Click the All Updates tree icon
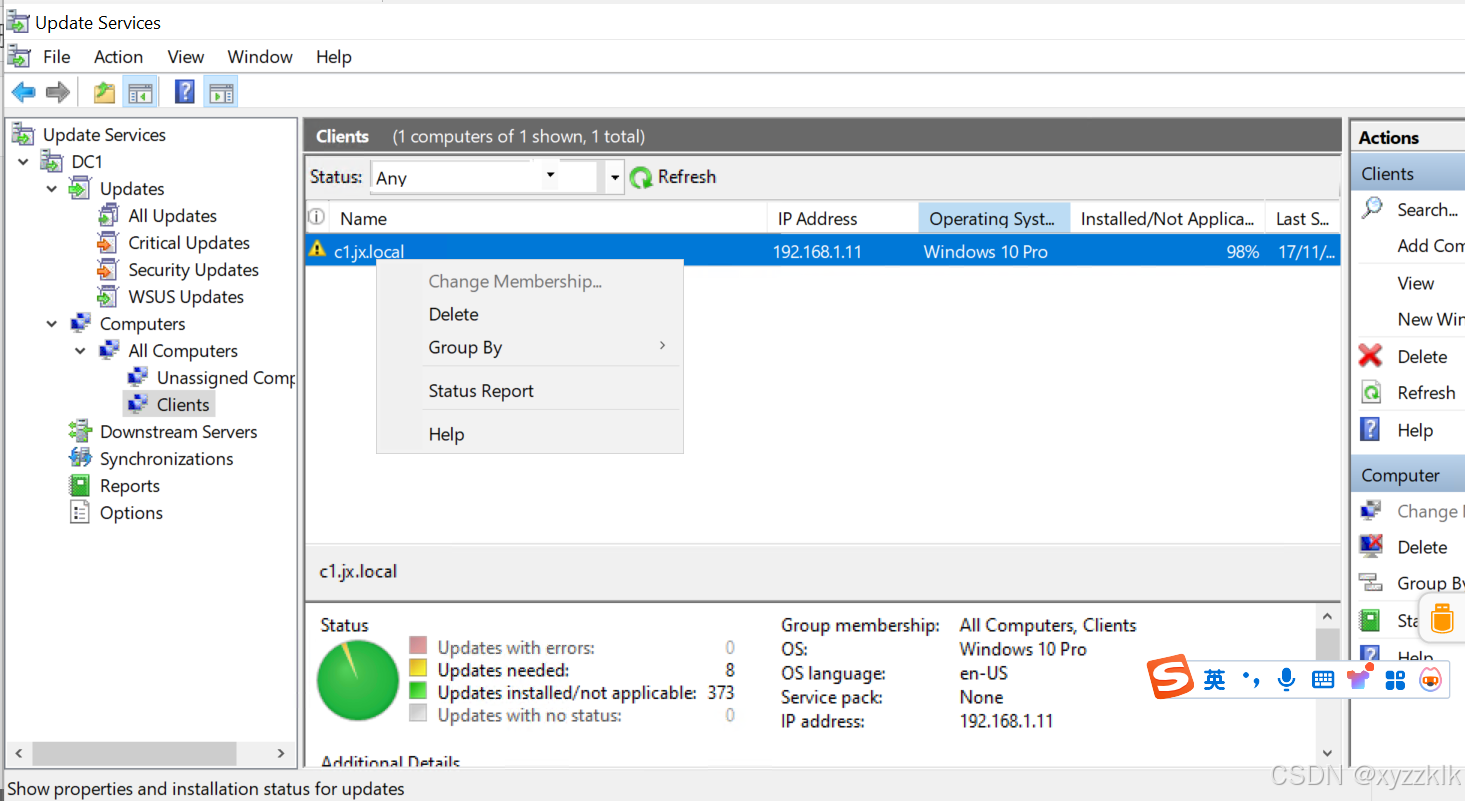This screenshot has height=801, width=1465. (x=108, y=215)
